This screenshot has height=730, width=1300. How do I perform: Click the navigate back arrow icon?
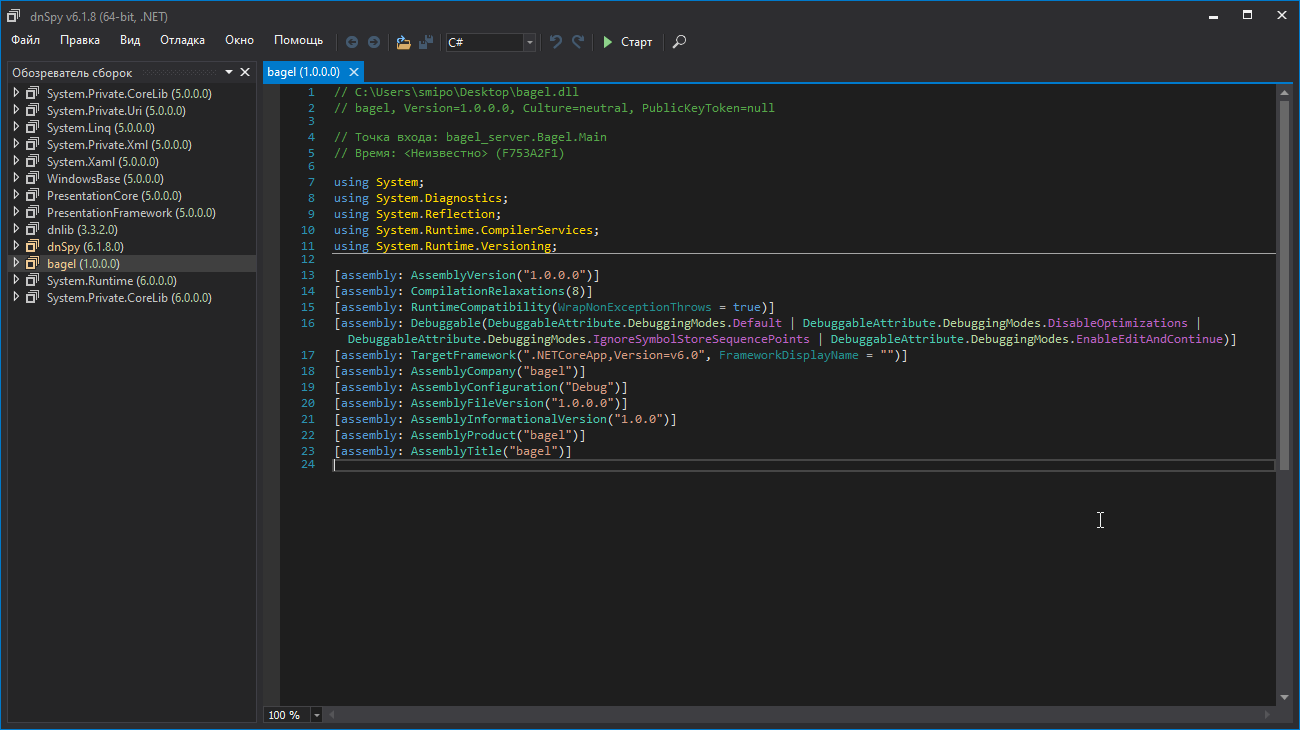click(352, 42)
